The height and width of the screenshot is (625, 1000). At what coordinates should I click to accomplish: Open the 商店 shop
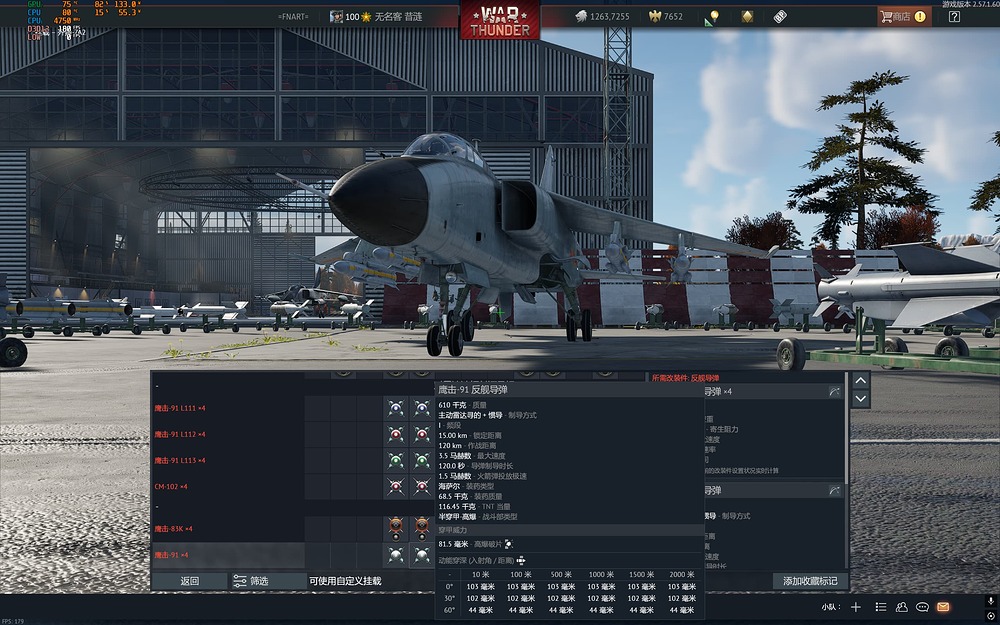(903, 17)
